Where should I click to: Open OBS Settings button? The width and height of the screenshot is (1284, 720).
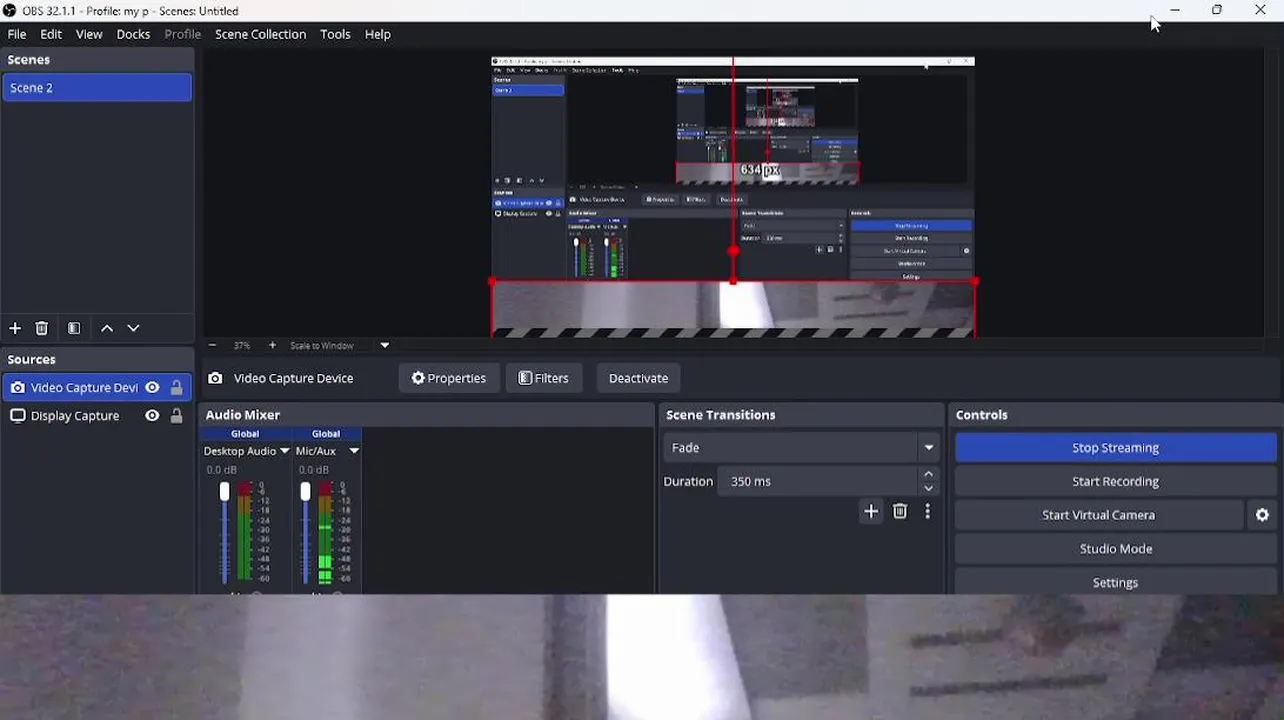(1116, 582)
